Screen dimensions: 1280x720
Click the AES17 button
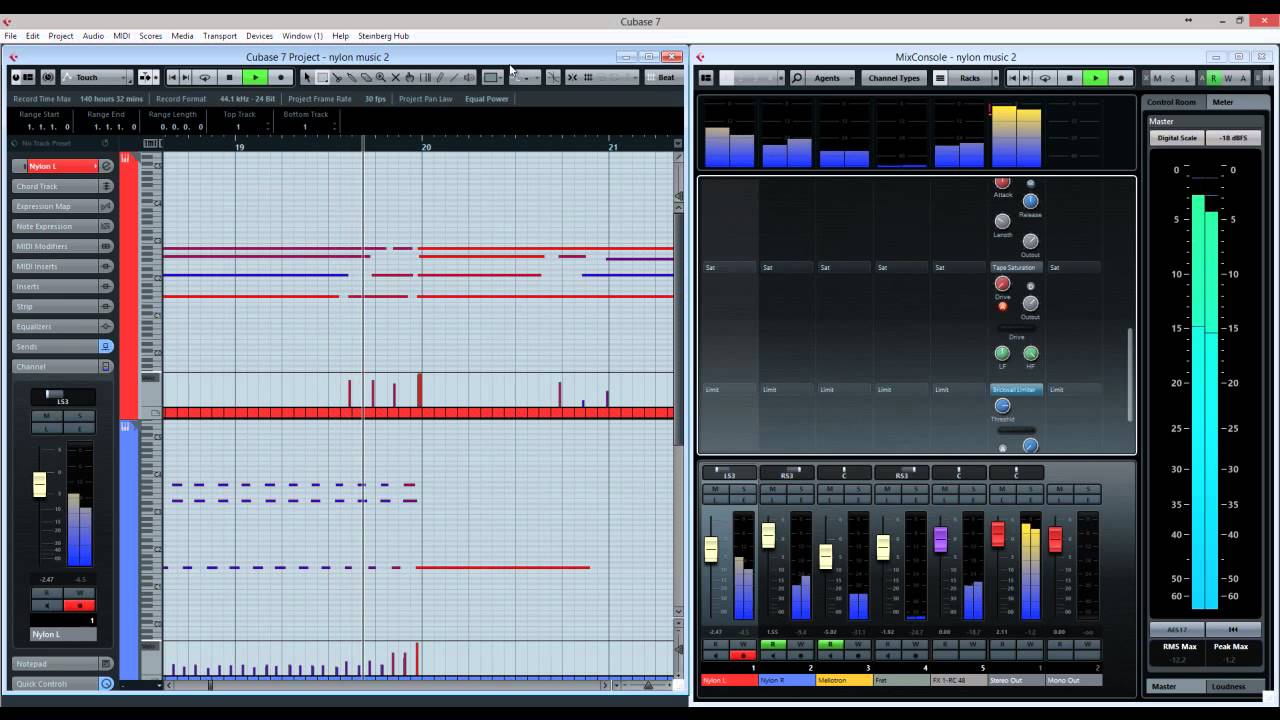[1177, 629]
